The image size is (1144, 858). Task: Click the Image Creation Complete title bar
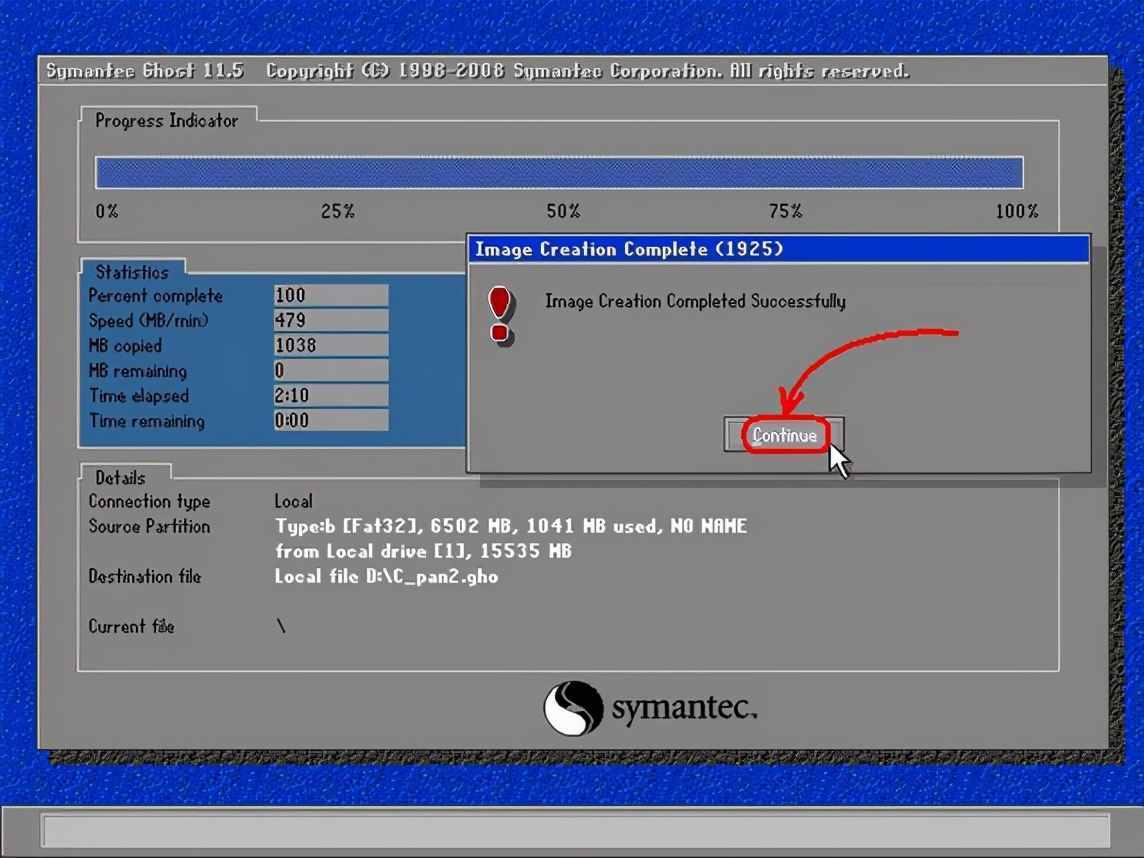click(x=778, y=249)
